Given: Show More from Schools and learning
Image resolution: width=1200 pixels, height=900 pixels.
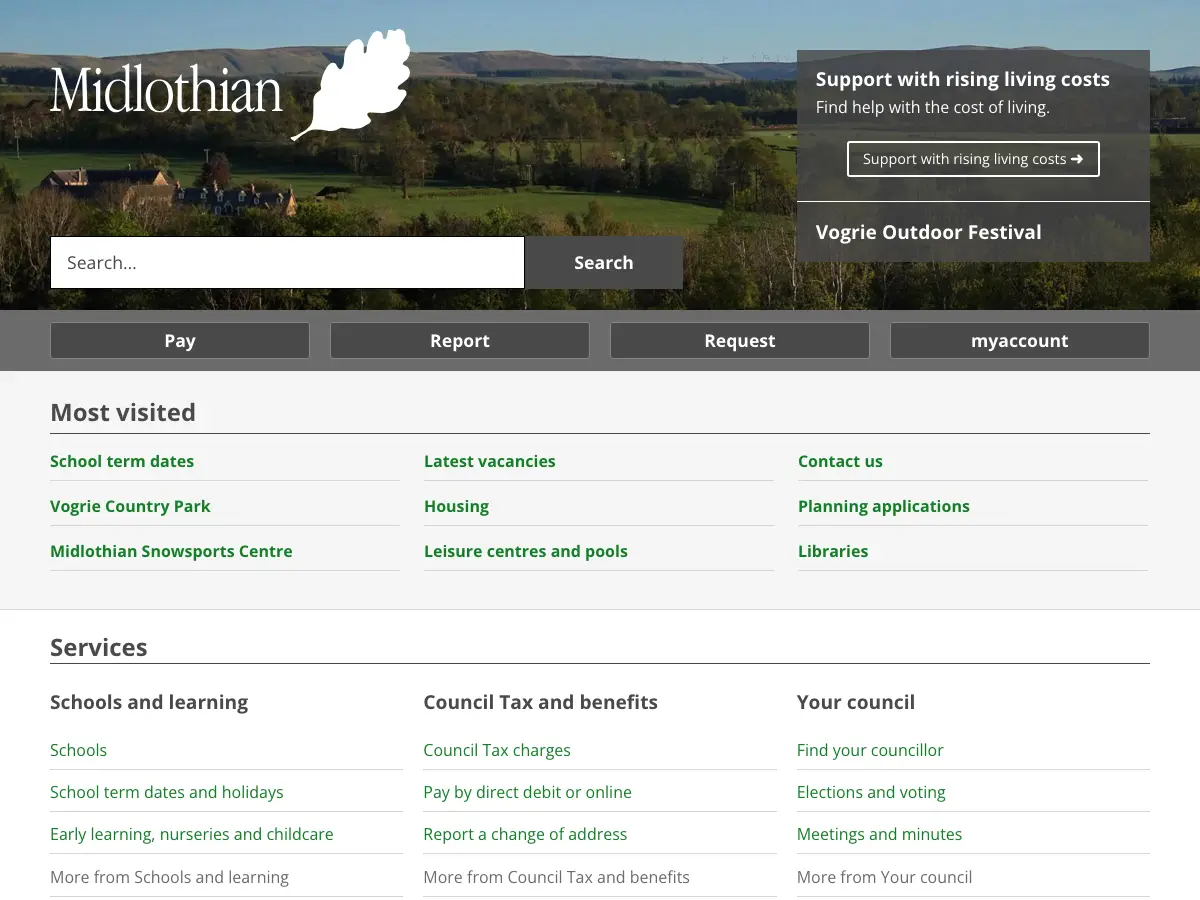Looking at the screenshot, I should [x=169, y=877].
